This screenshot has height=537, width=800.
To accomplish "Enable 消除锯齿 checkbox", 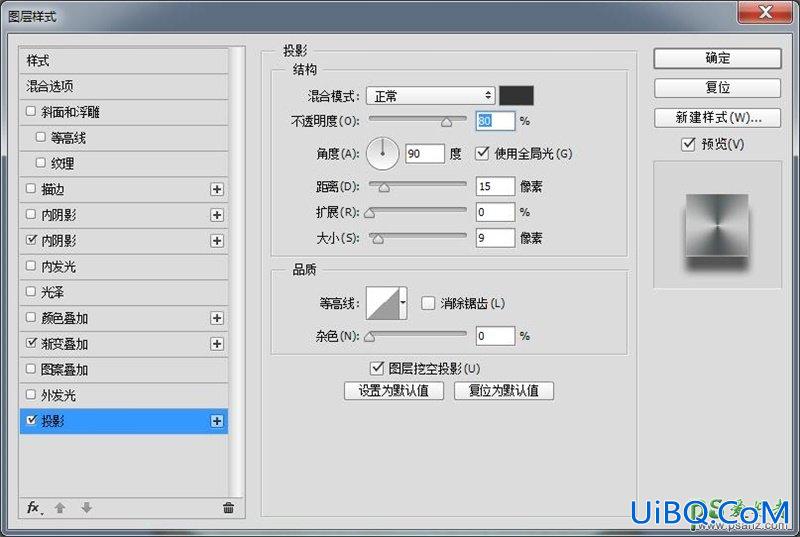I will (x=428, y=303).
